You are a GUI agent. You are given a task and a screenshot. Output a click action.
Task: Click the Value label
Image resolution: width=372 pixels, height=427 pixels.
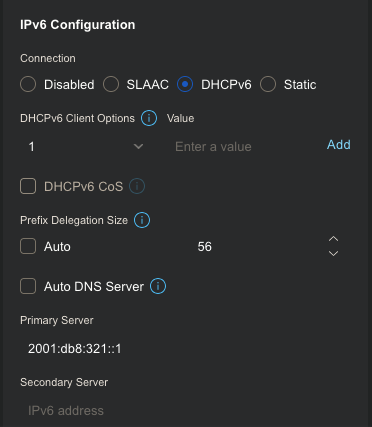click(x=180, y=118)
